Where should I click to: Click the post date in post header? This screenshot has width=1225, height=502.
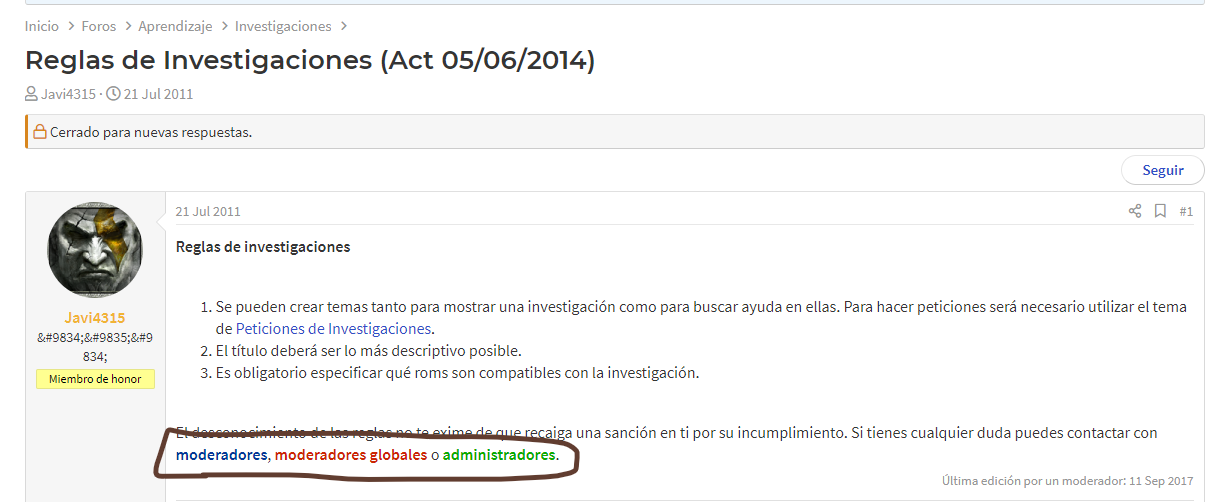coord(207,212)
